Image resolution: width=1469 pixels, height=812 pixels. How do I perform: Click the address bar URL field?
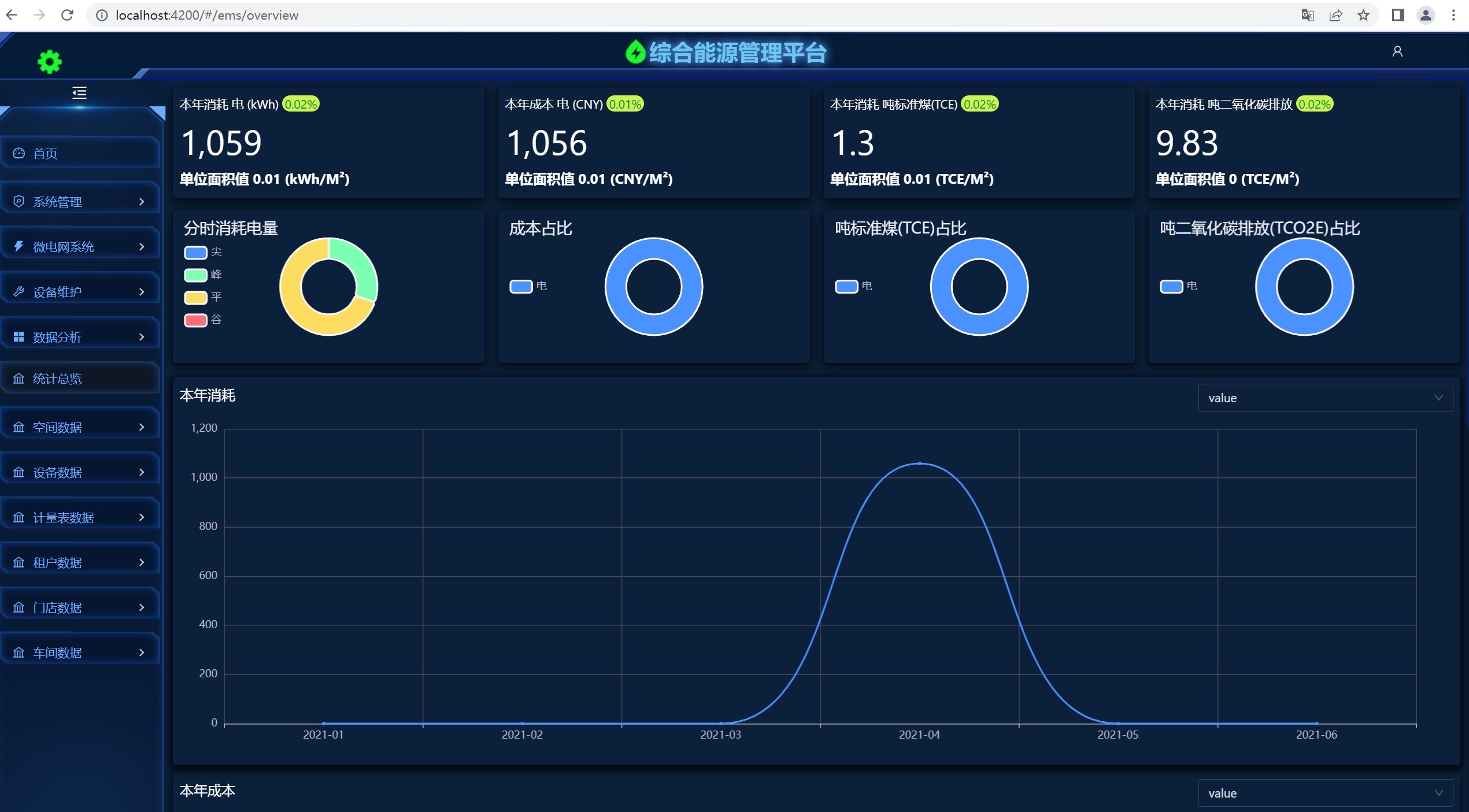pos(694,15)
